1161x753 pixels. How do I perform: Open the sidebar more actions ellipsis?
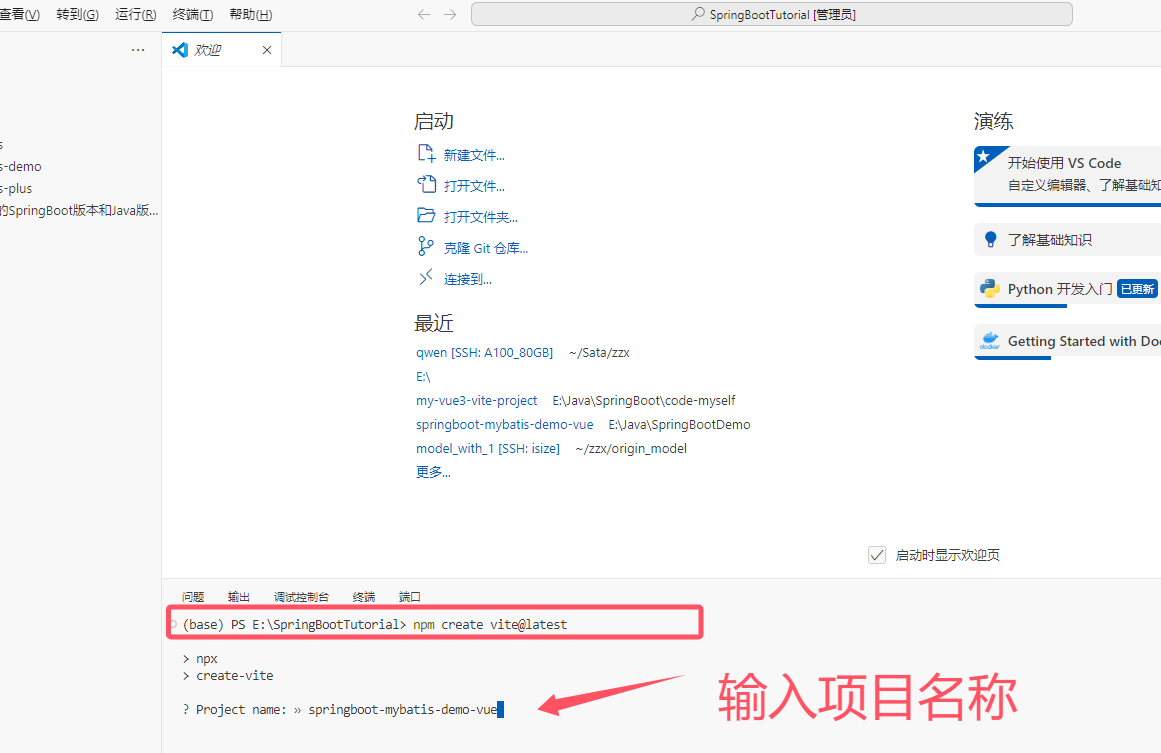click(x=138, y=50)
